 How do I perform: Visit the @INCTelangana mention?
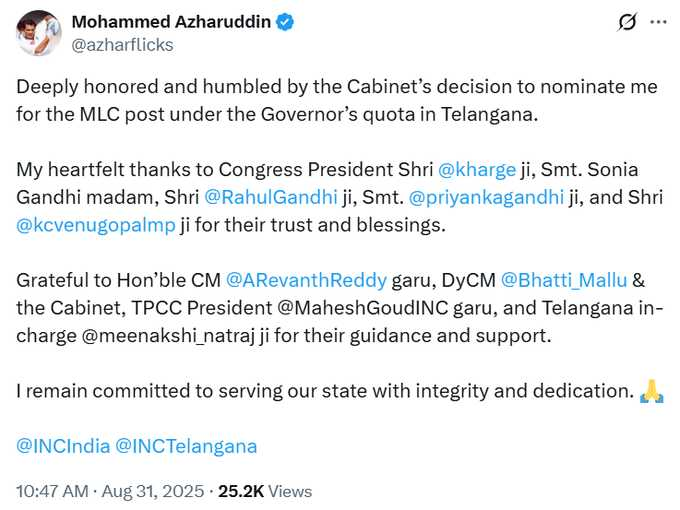[x=187, y=446]
